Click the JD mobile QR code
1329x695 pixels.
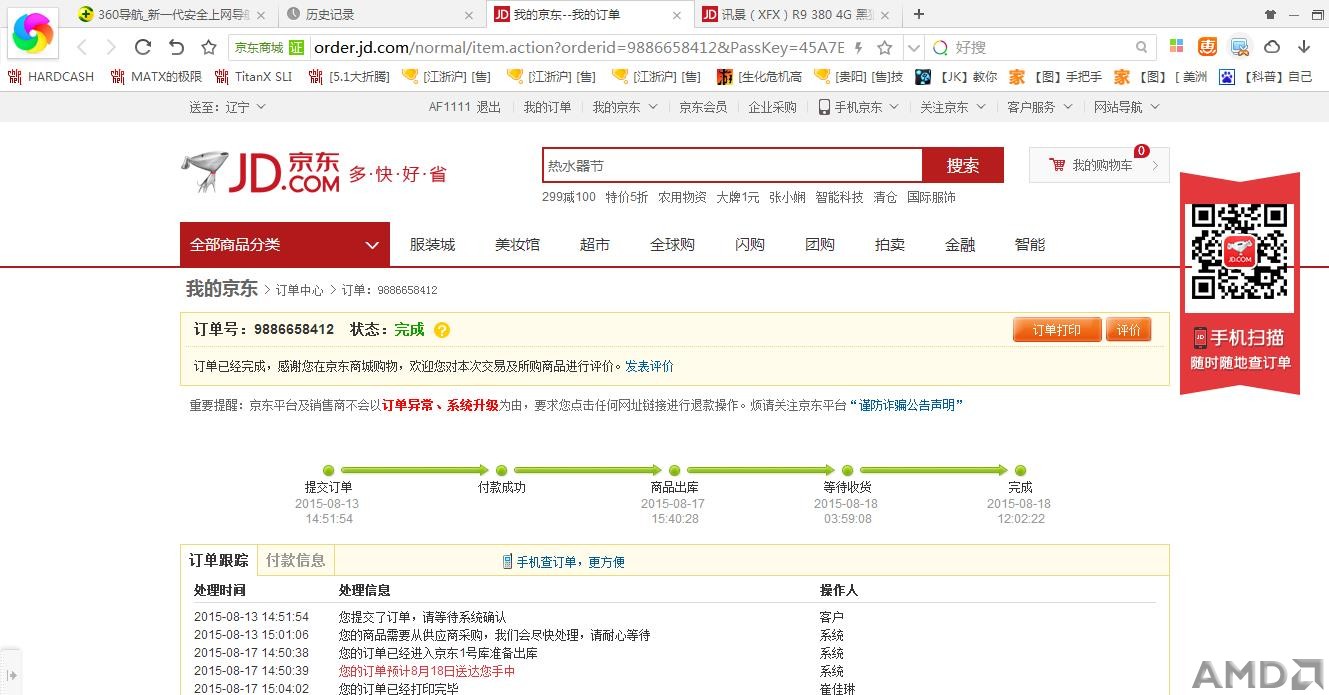pyautogui.click(x=1240, y=251)
